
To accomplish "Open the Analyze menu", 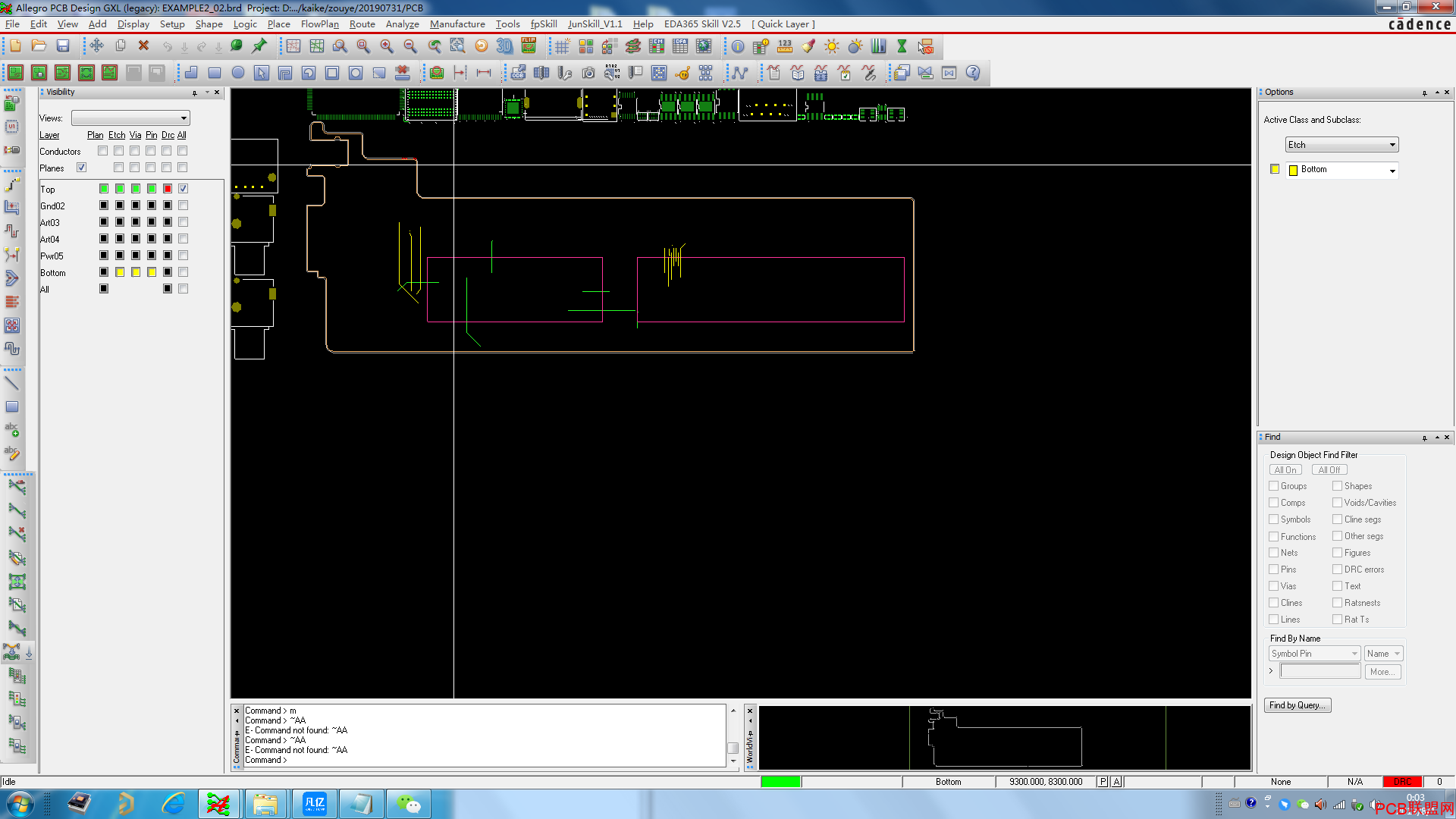I will point(402,24).
